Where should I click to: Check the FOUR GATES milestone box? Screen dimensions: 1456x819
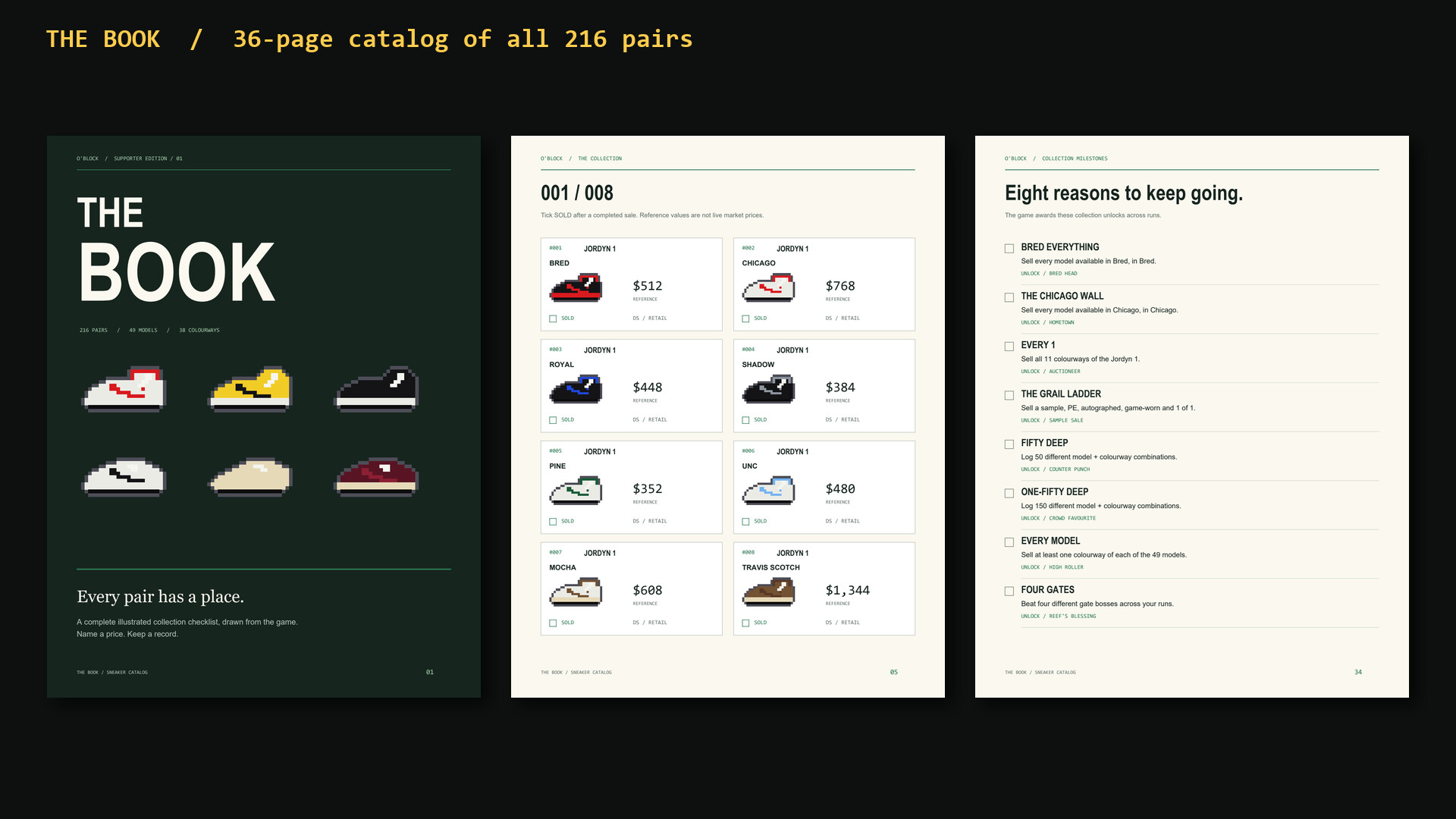[x=1009, y=591]
